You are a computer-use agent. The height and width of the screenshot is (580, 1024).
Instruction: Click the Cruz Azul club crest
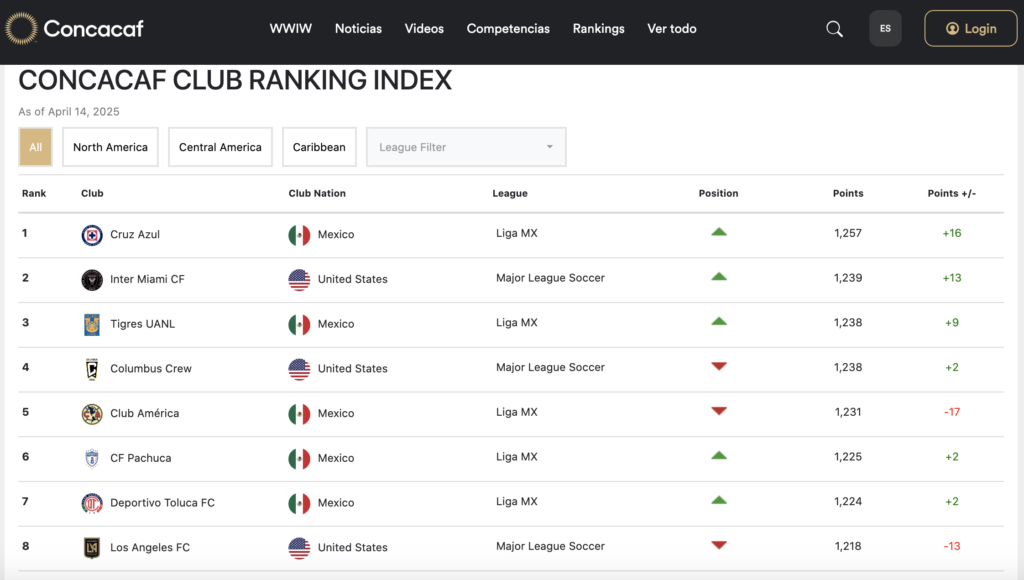92,235
